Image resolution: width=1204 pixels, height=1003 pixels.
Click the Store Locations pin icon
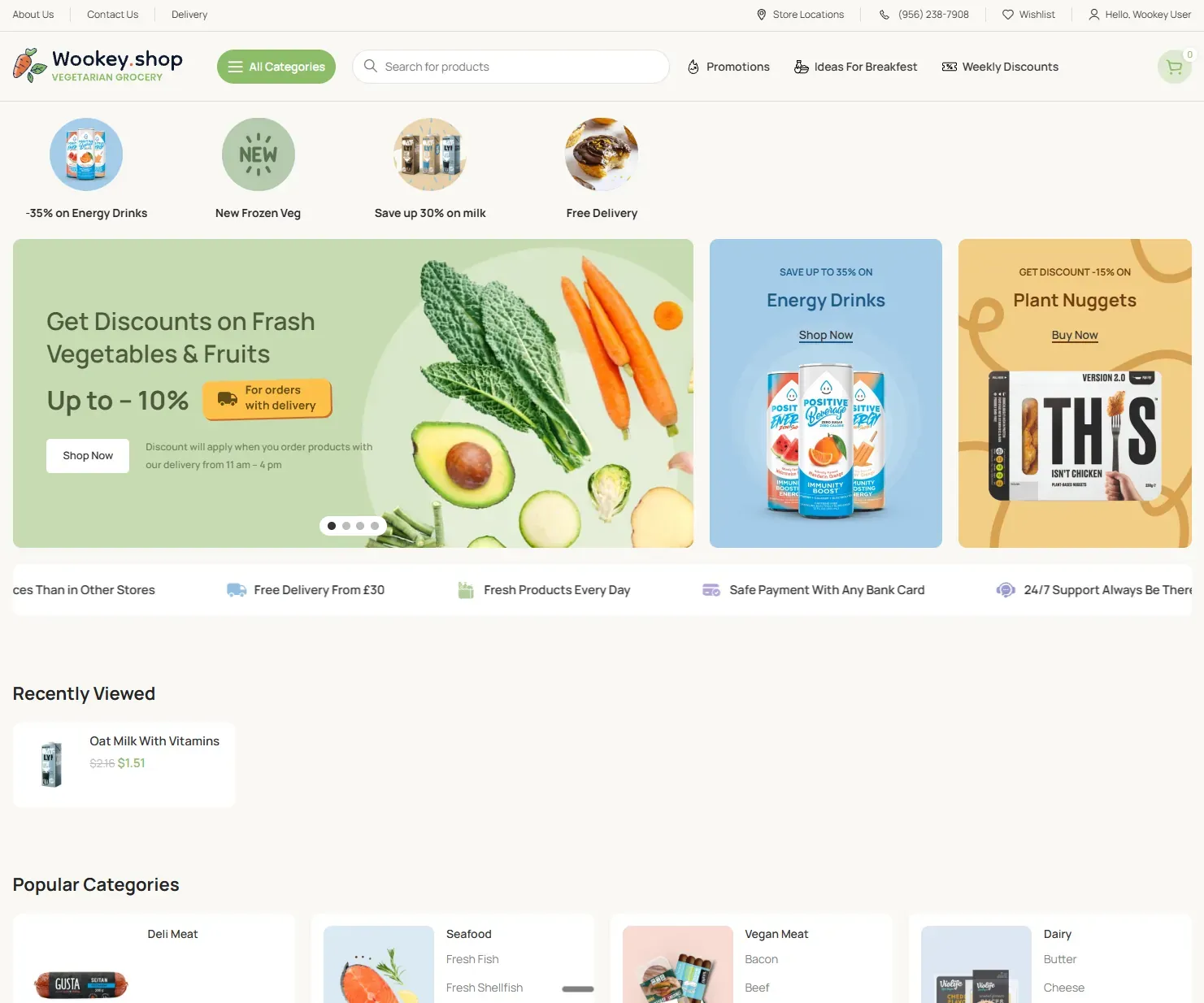pyautogui.click(x=761, y=15)
